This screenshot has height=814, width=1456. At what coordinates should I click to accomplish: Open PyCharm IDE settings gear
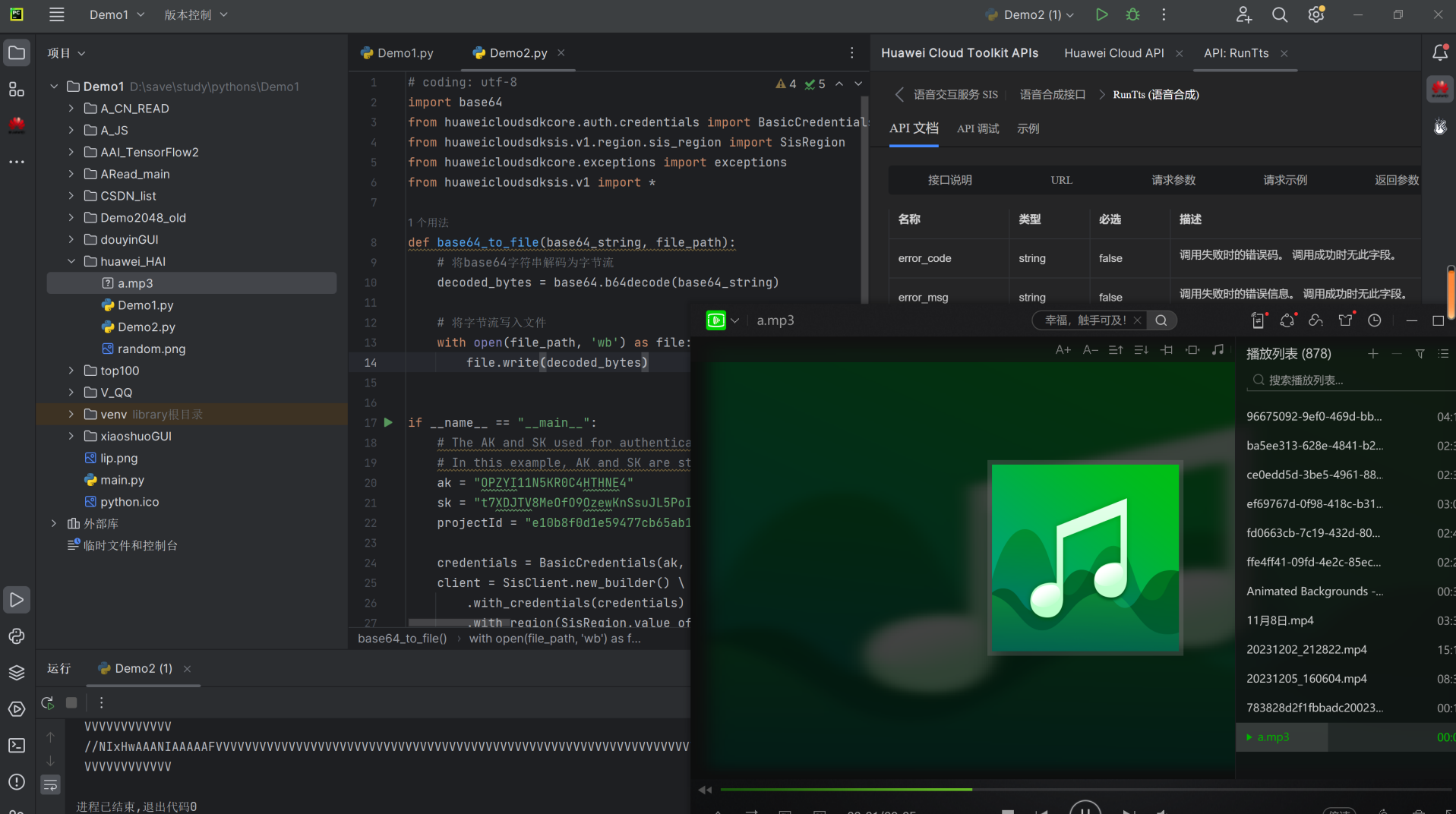(1316, 14)
